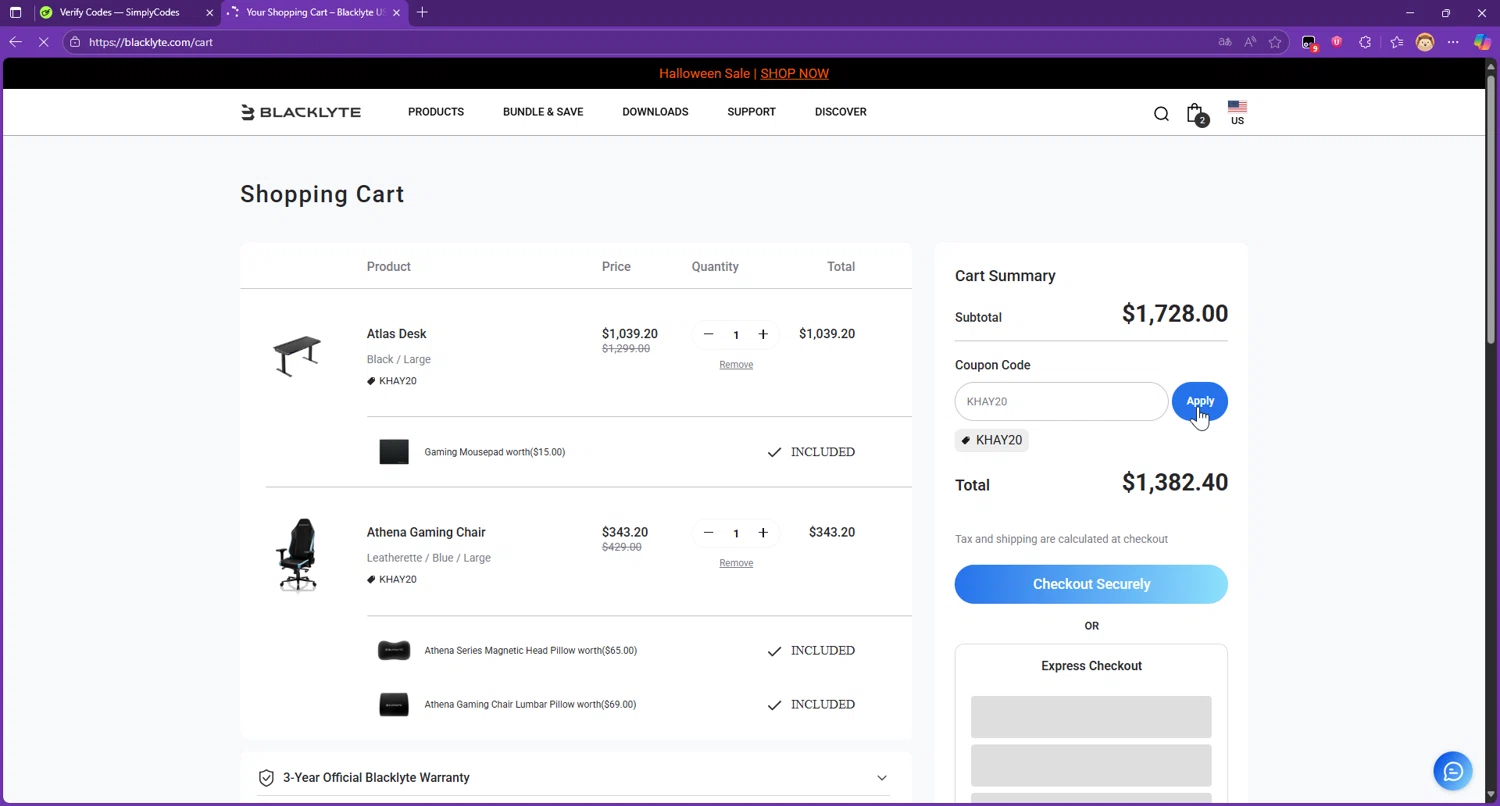
Task: Change region via the US flag icon
Action: click(x=1237, y=113)
